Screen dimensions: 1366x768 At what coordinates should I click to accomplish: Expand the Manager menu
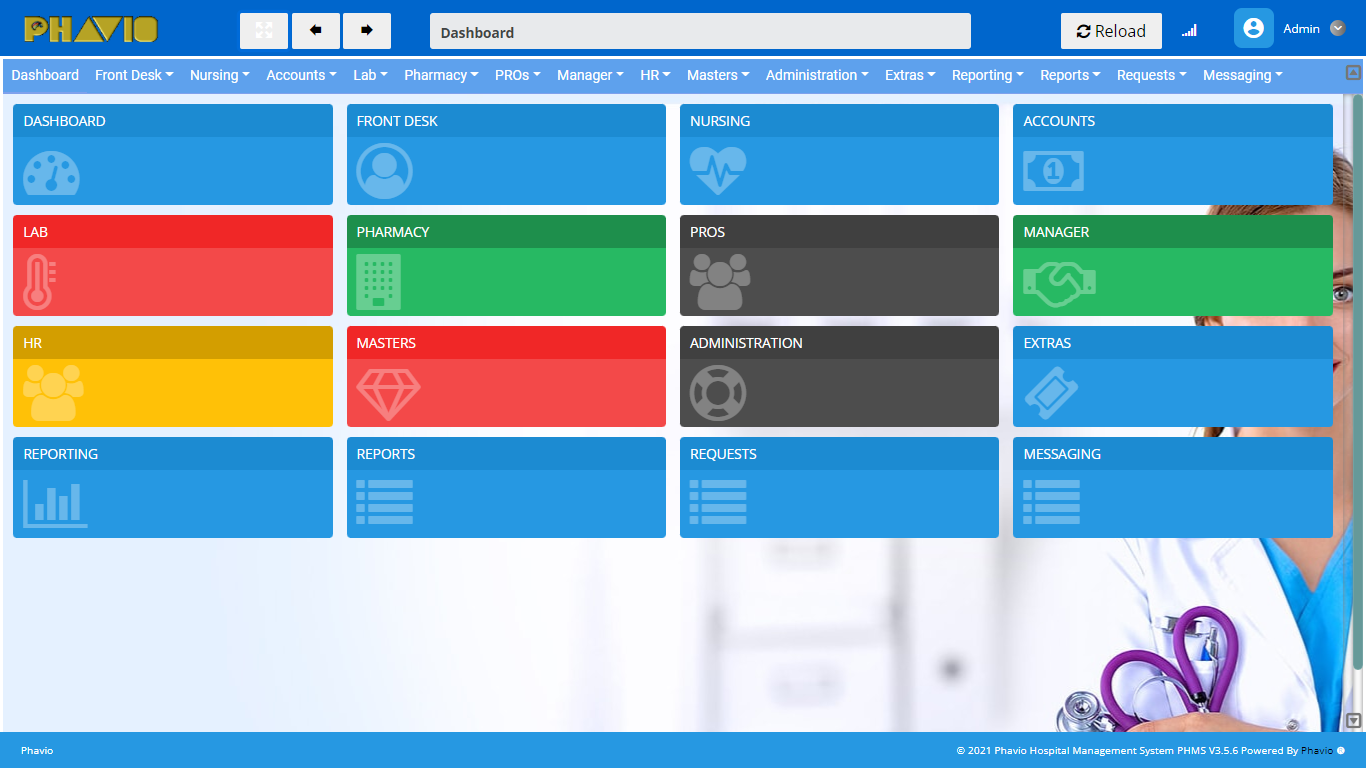click(590, 75)
